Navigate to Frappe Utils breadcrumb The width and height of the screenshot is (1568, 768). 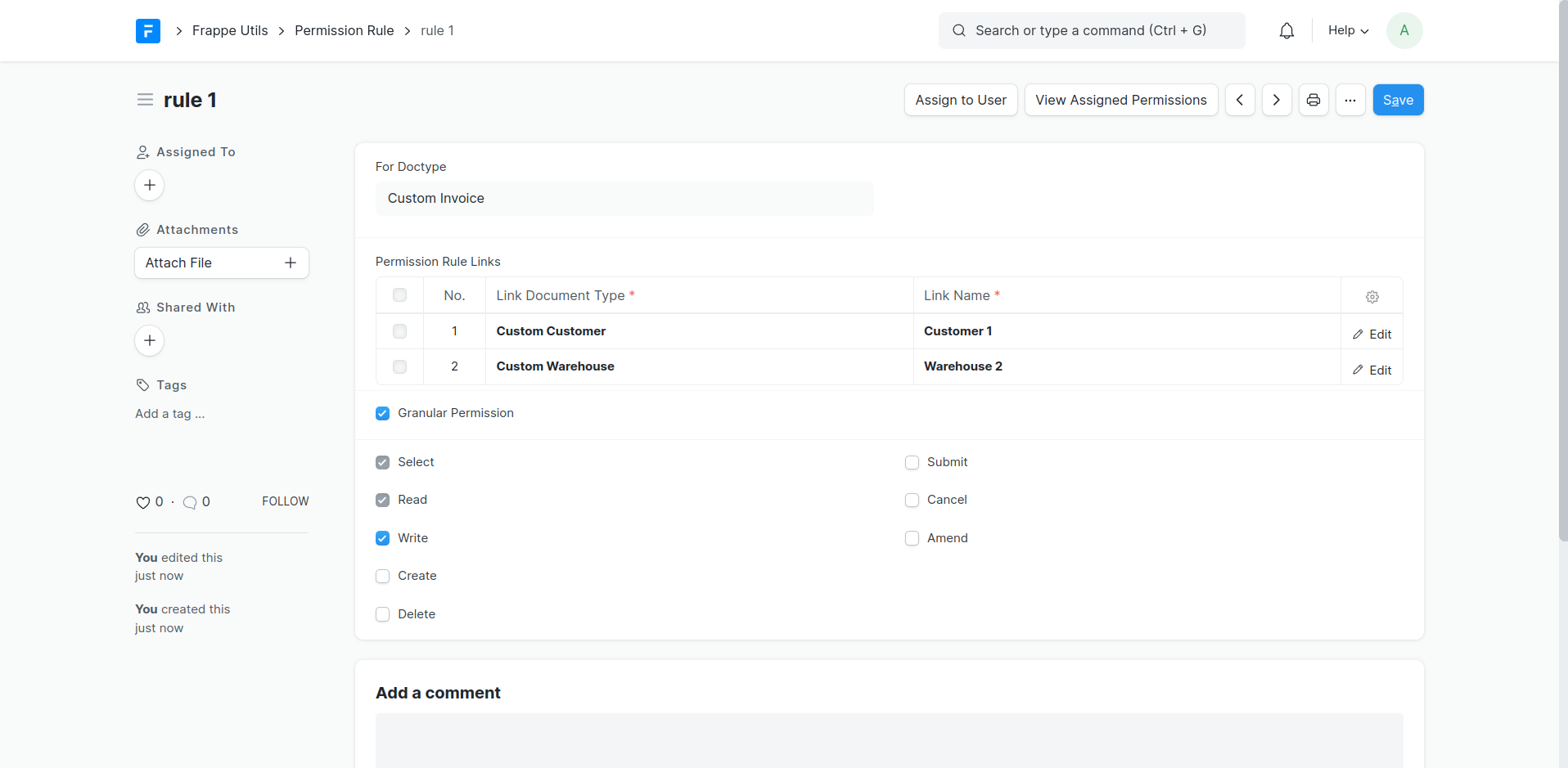tap(230, 31)
